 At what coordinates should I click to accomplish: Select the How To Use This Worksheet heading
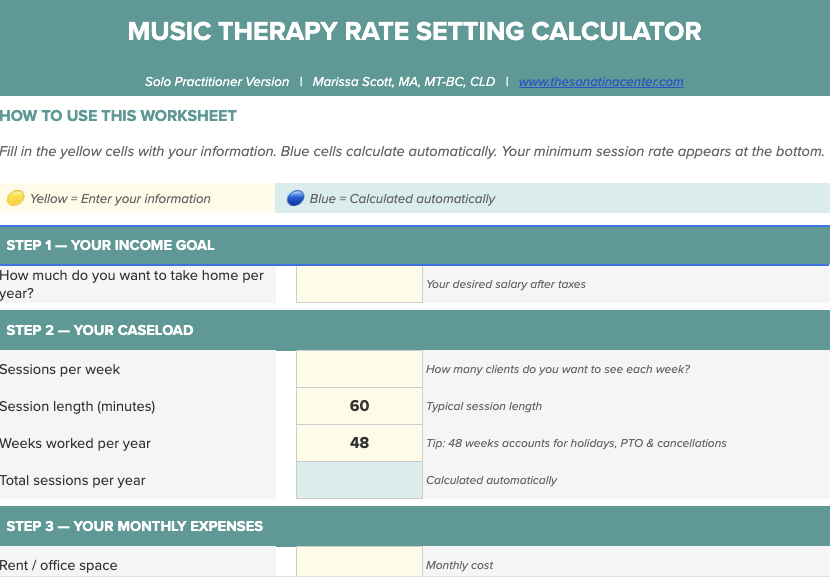[x=119, y=116]
